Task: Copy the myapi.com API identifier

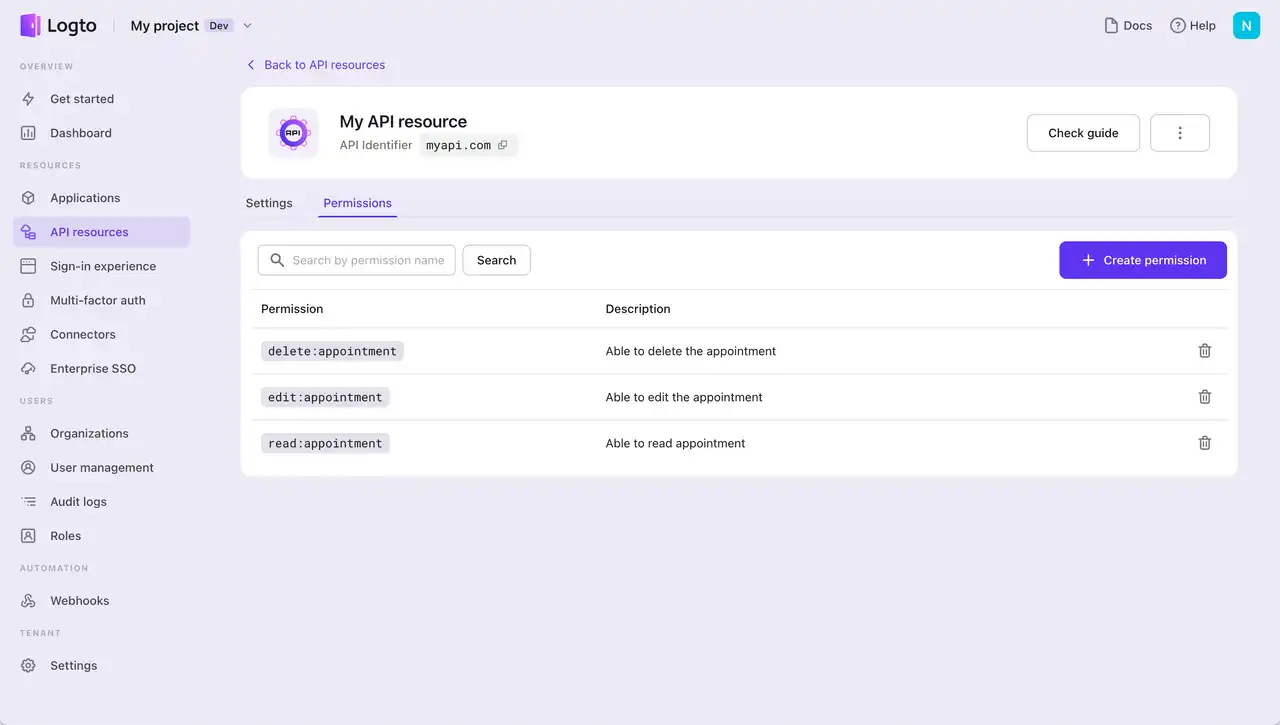Action: (x=502, y=144)
